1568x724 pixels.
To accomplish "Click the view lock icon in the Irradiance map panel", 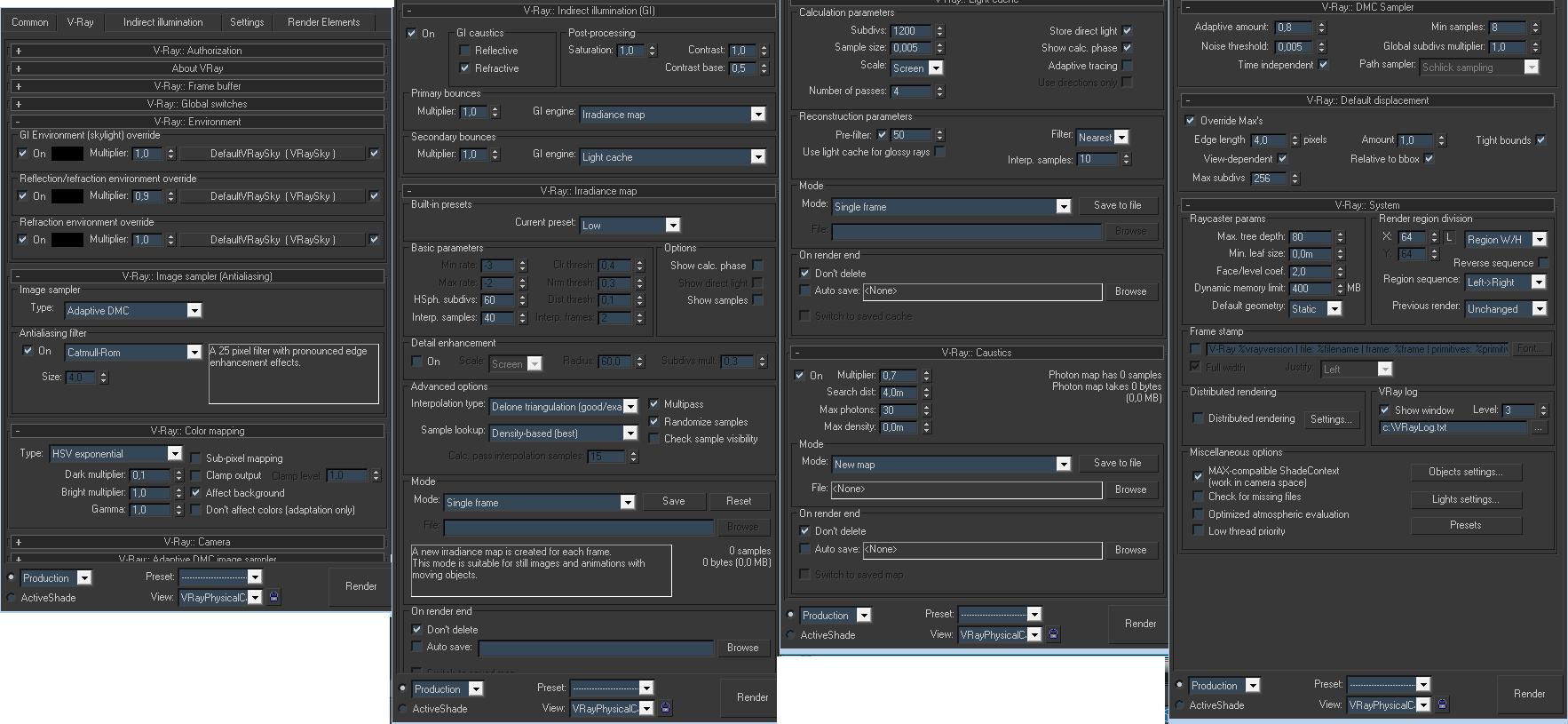I will [x=666, y=708].
